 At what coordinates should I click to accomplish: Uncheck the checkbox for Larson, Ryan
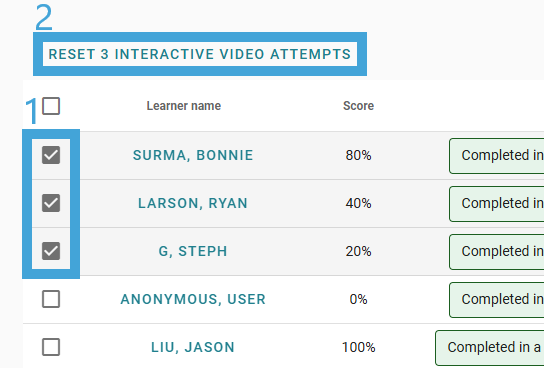coord(51,203)
